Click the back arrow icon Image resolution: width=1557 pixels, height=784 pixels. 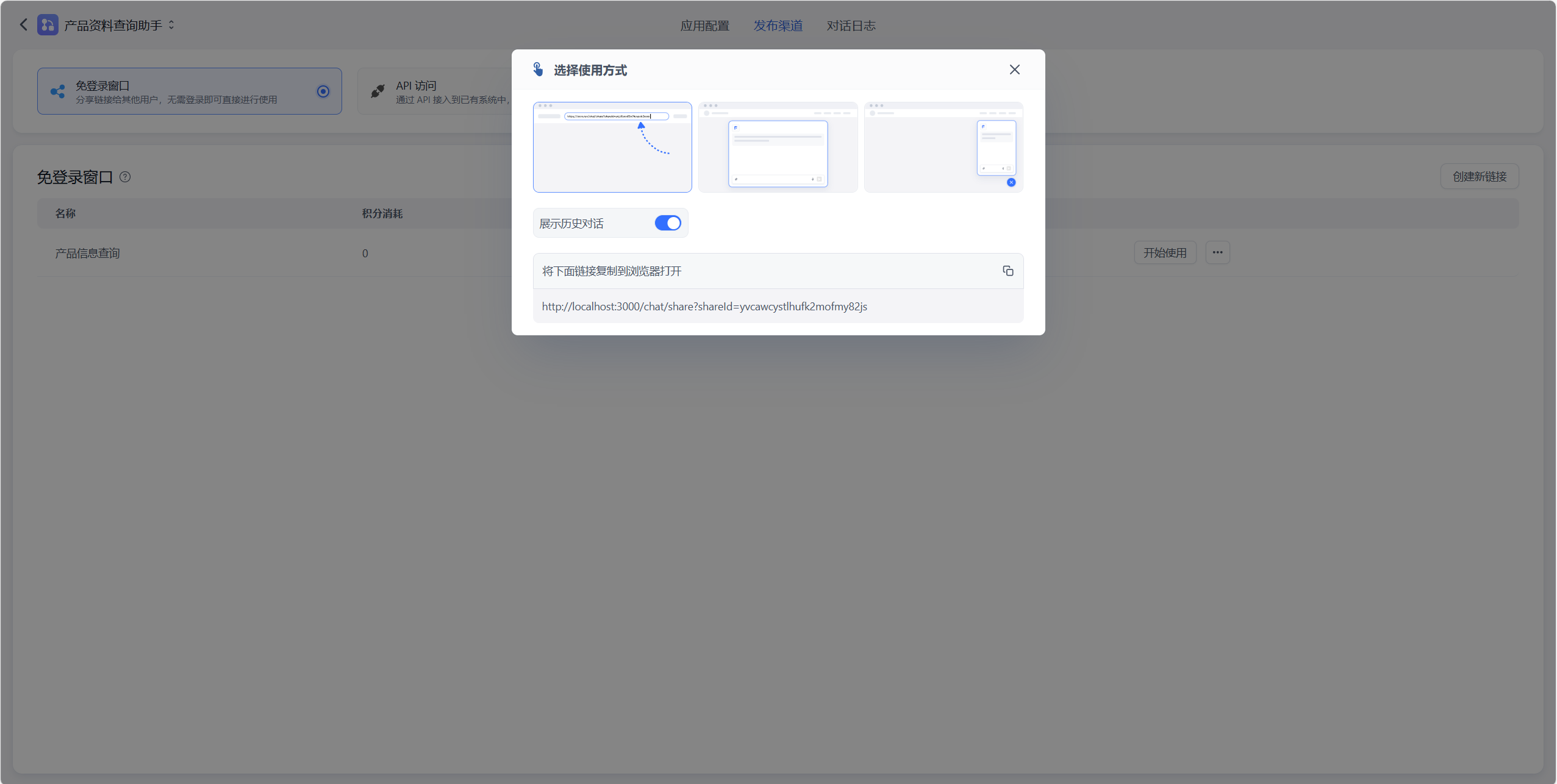[24, 24]
